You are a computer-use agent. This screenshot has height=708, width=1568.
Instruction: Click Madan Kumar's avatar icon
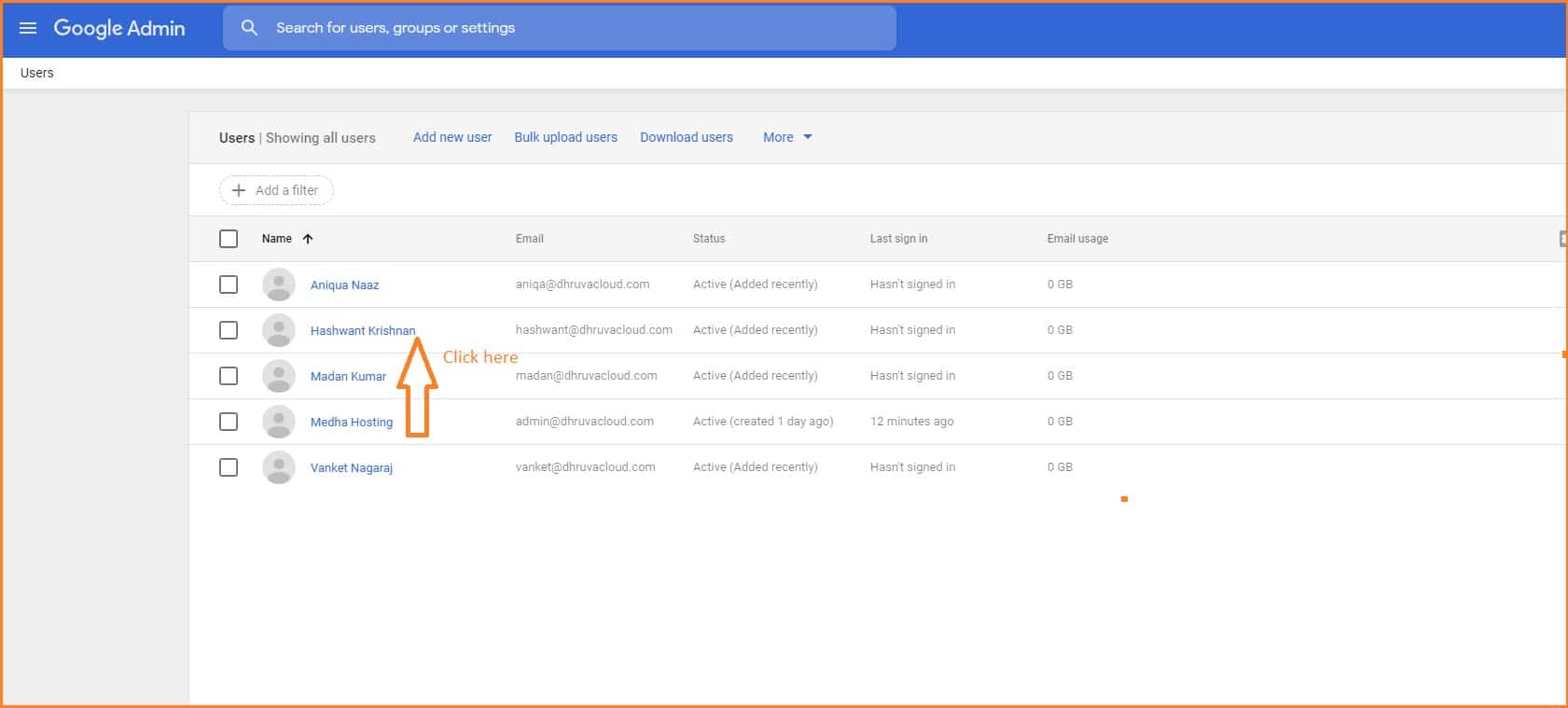tap(278, 376)
